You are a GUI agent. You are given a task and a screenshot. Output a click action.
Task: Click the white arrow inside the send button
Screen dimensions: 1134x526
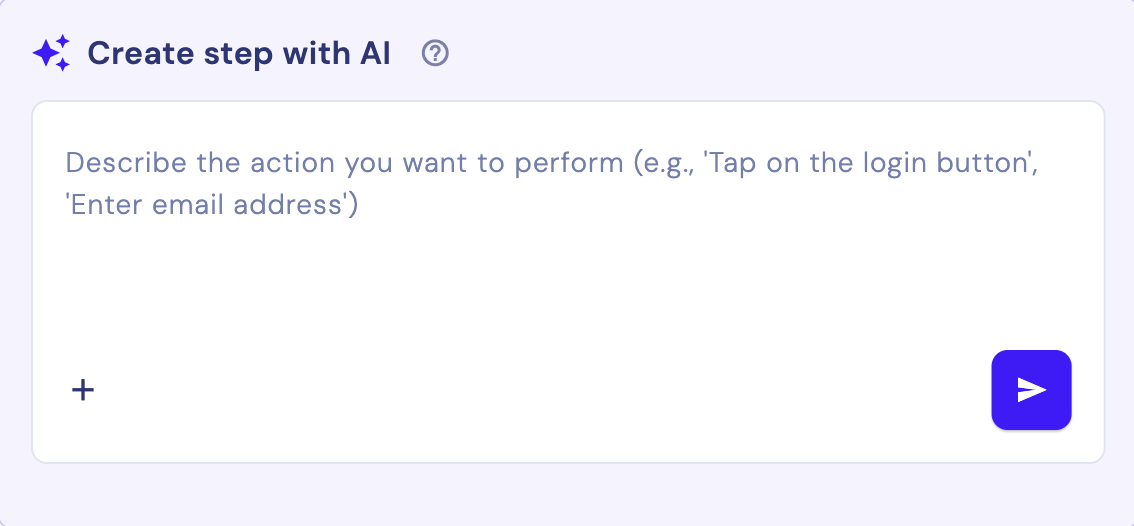point(1032,390)
